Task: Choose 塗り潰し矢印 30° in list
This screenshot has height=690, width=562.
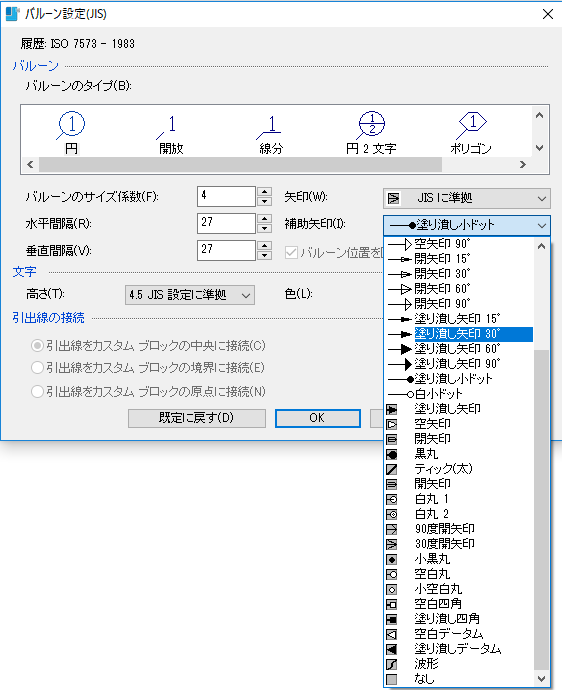Action: point(458,334)
